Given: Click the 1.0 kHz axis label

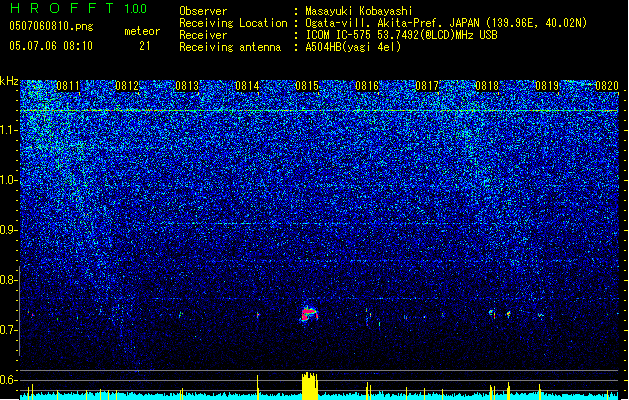Looking at the screenshot, I should click(x=9, y=180).
